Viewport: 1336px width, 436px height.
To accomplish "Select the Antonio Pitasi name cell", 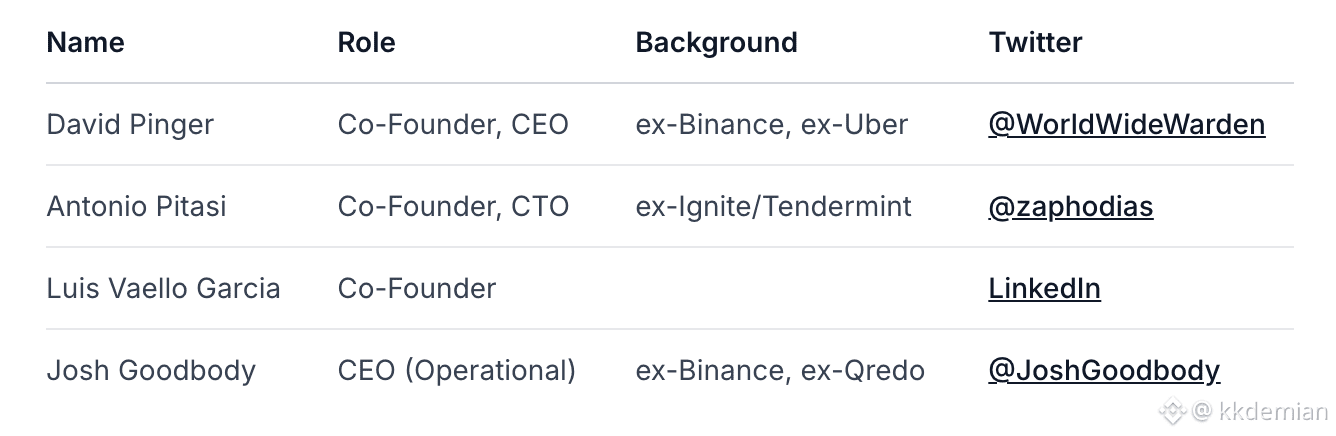I will point(136,207).
